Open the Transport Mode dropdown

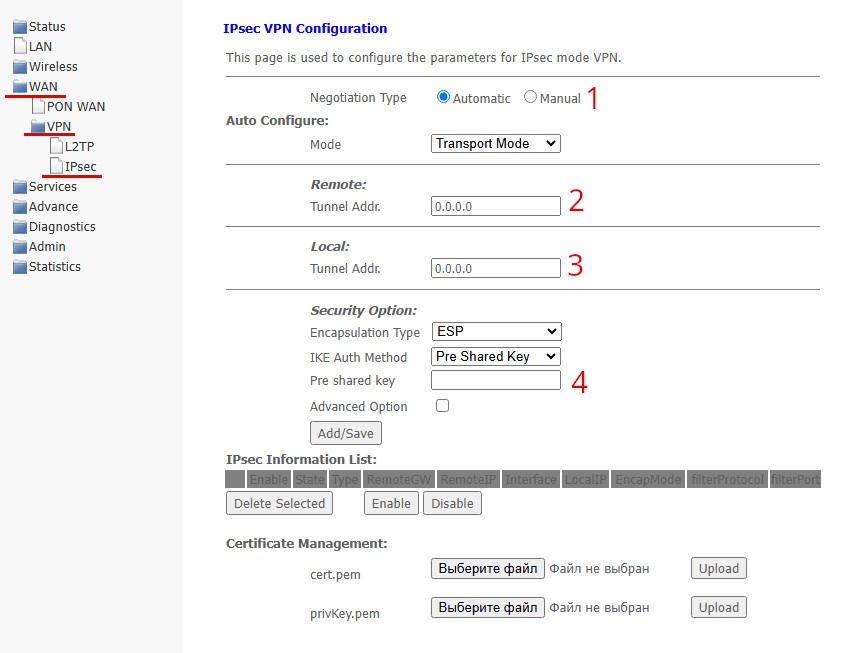[x=496, y=144]
